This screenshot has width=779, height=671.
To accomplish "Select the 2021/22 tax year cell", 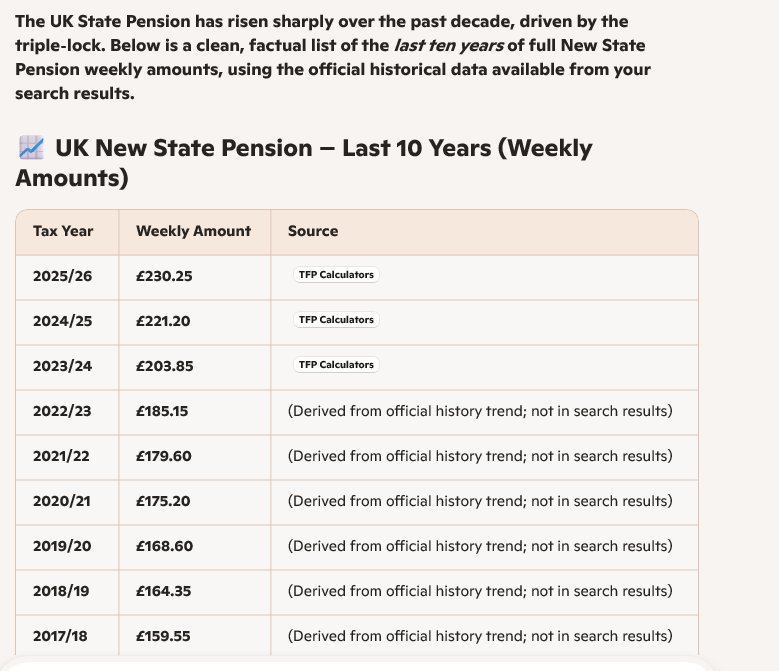I will 61,456.
